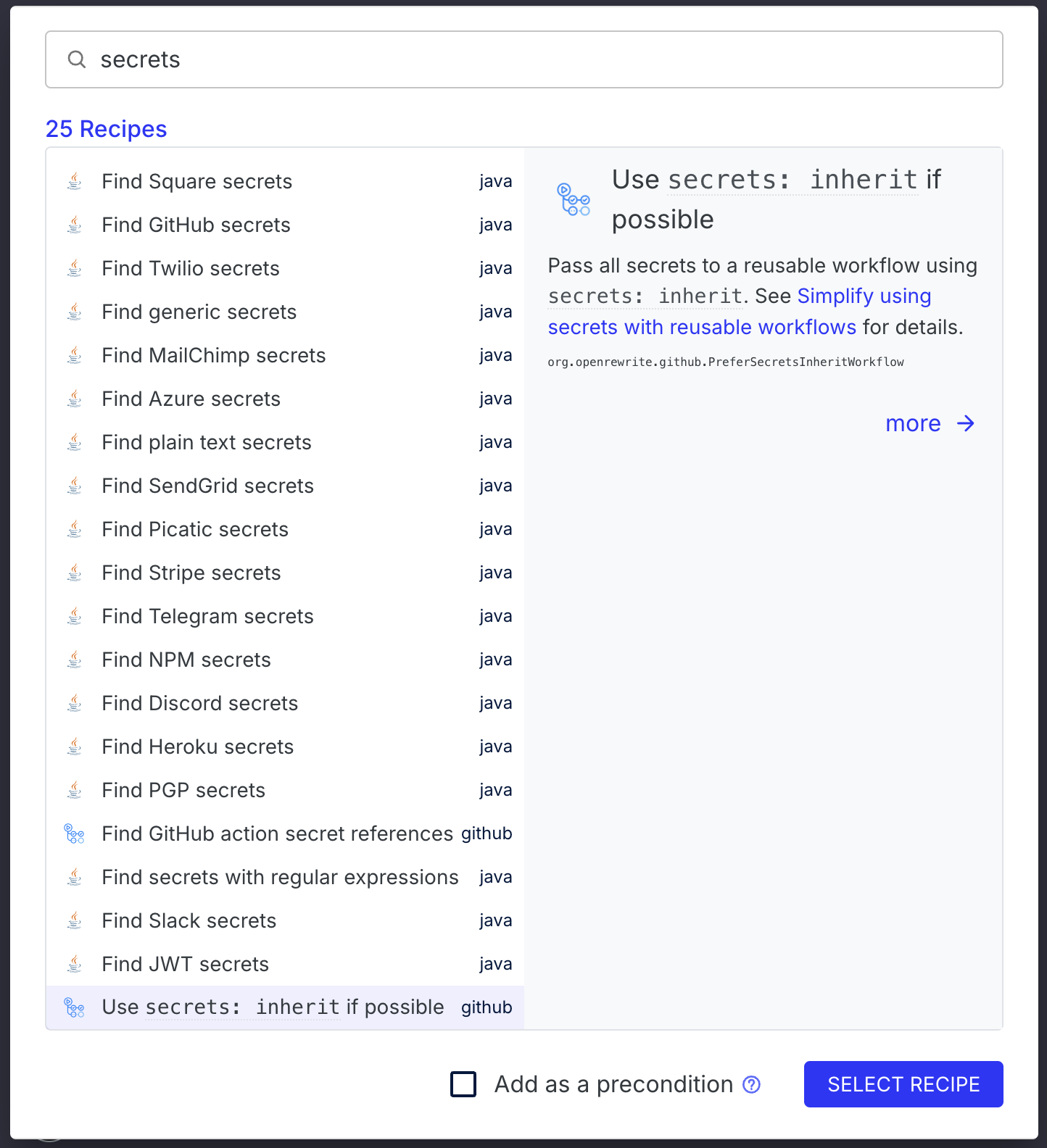Click the Java icon beside Find Stripe secrets
1047x1148 pixels.
(75, 573)
